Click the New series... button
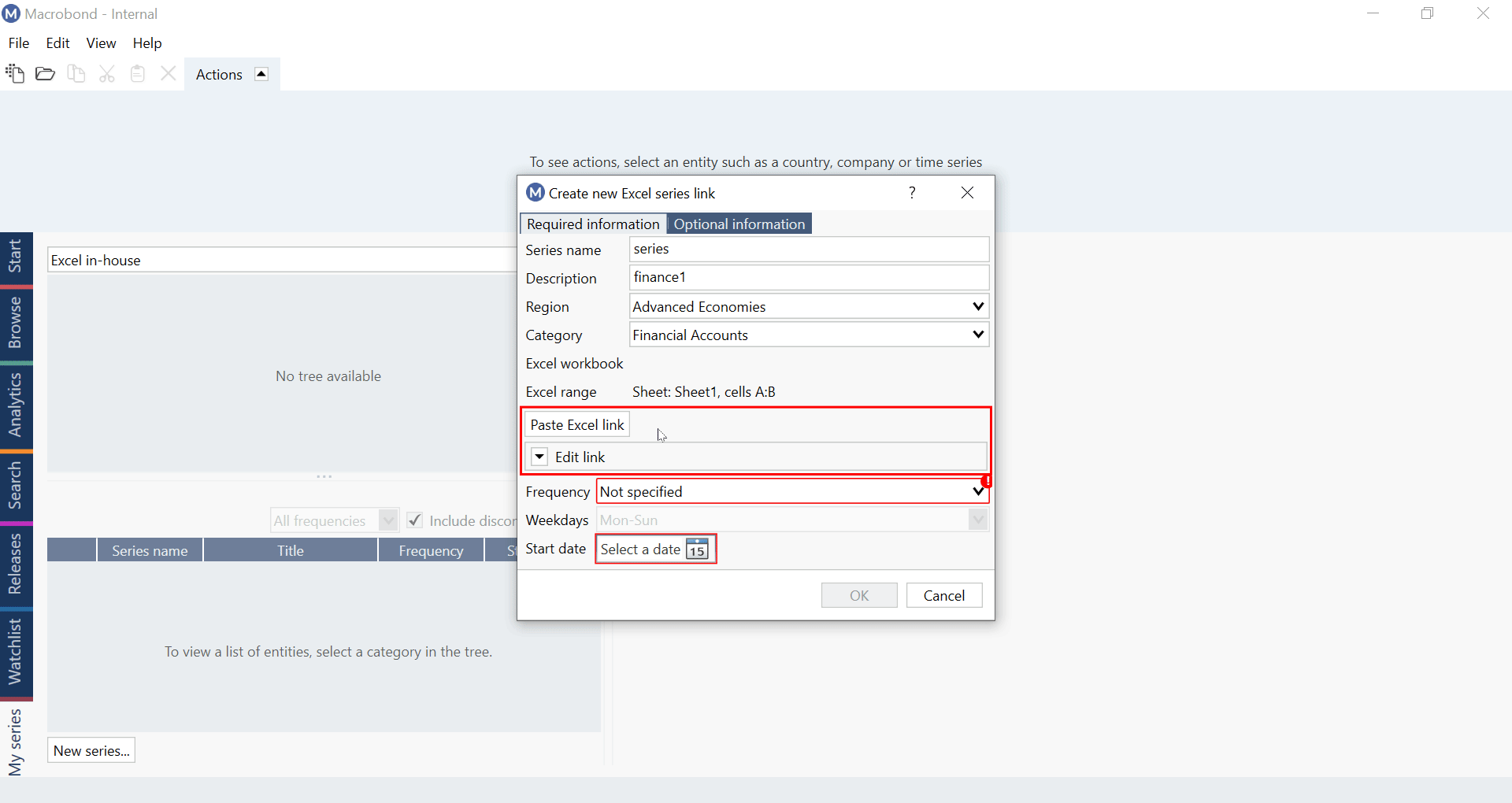Viewport: 1512px width, 803px height. point(91,750)
